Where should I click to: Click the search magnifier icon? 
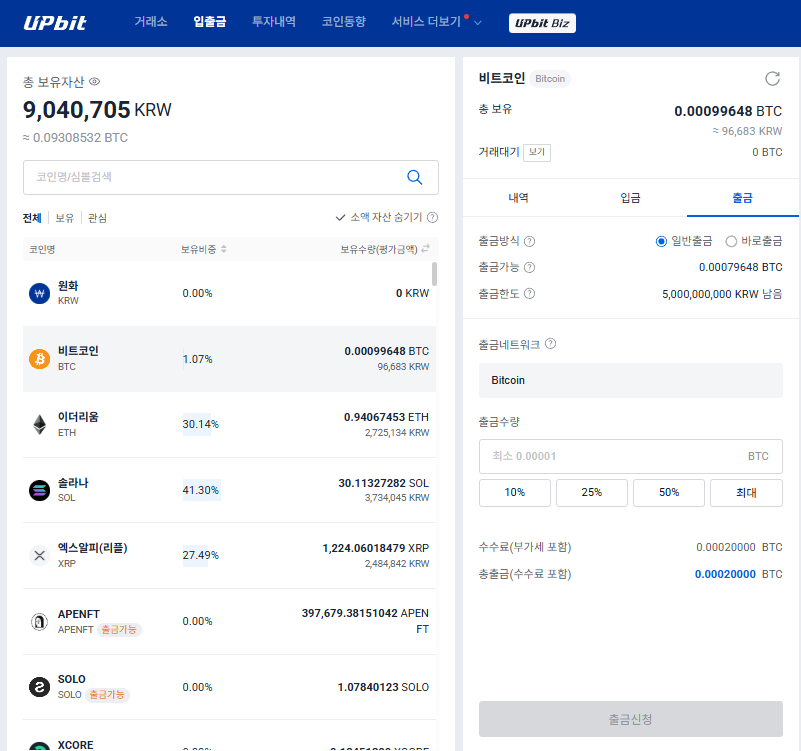tap(415, 177)
